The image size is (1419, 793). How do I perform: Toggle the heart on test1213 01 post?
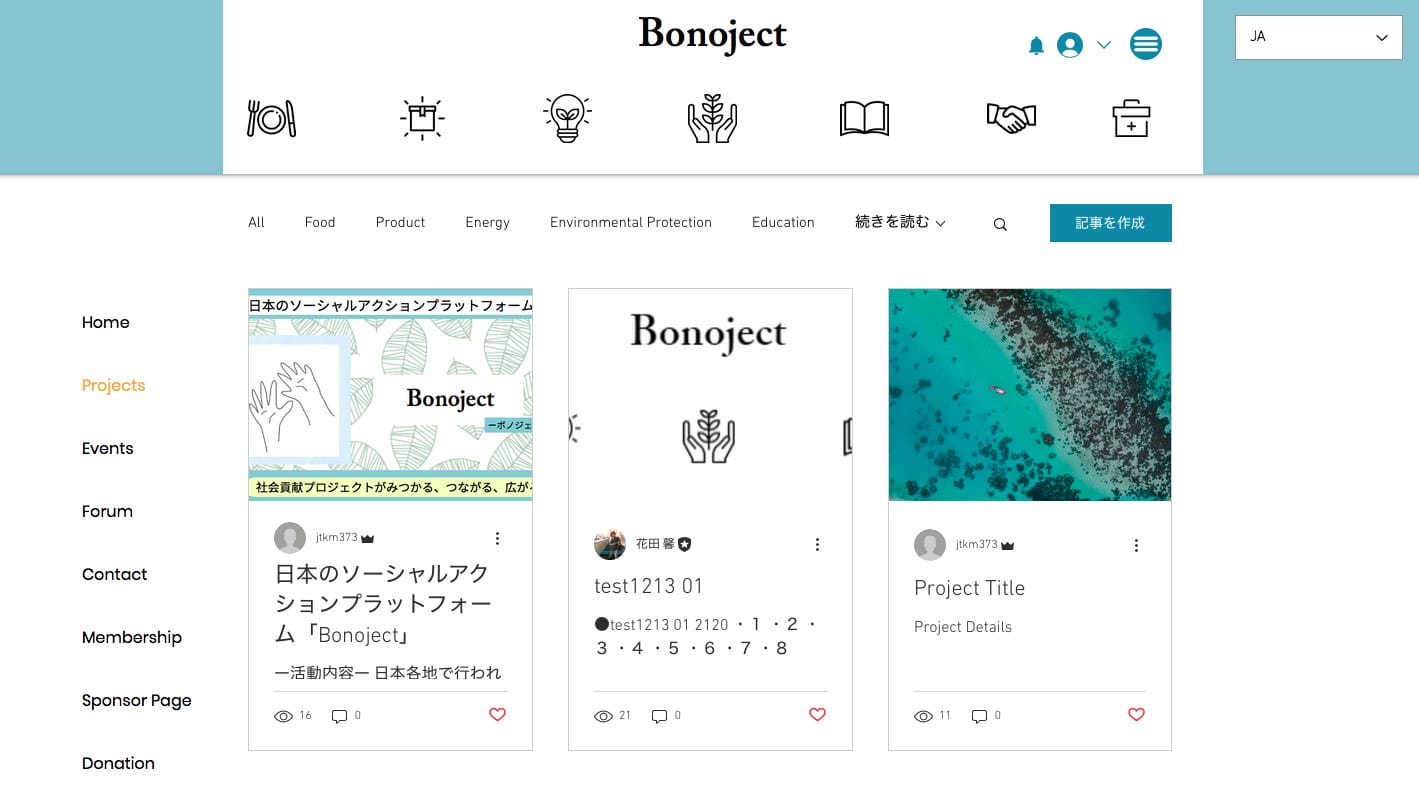pos(817,715)
